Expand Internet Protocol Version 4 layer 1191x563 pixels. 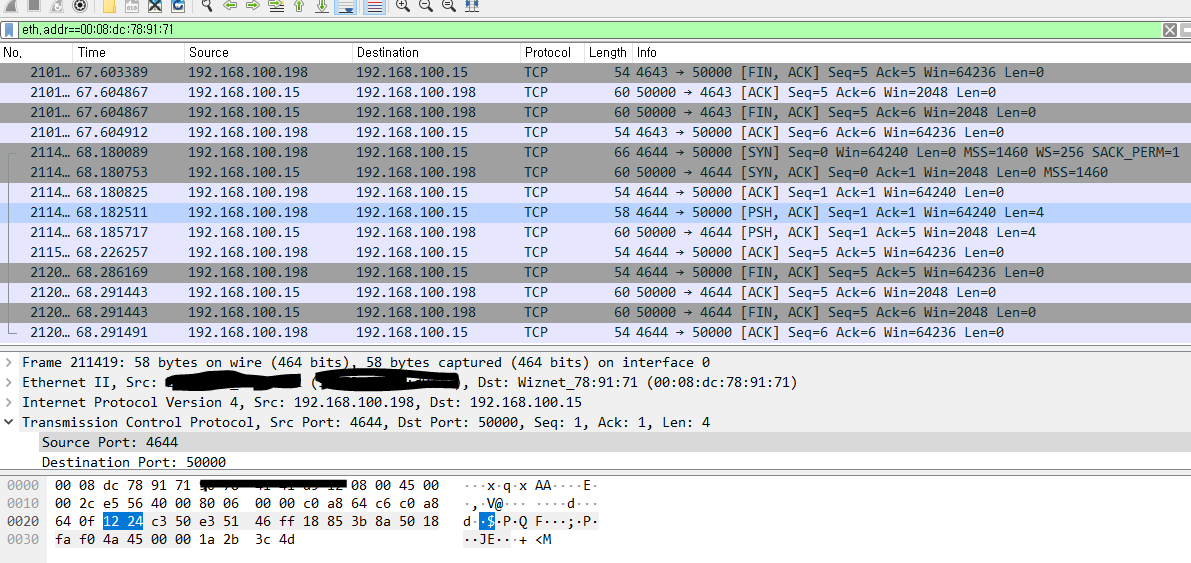[8, 402]
